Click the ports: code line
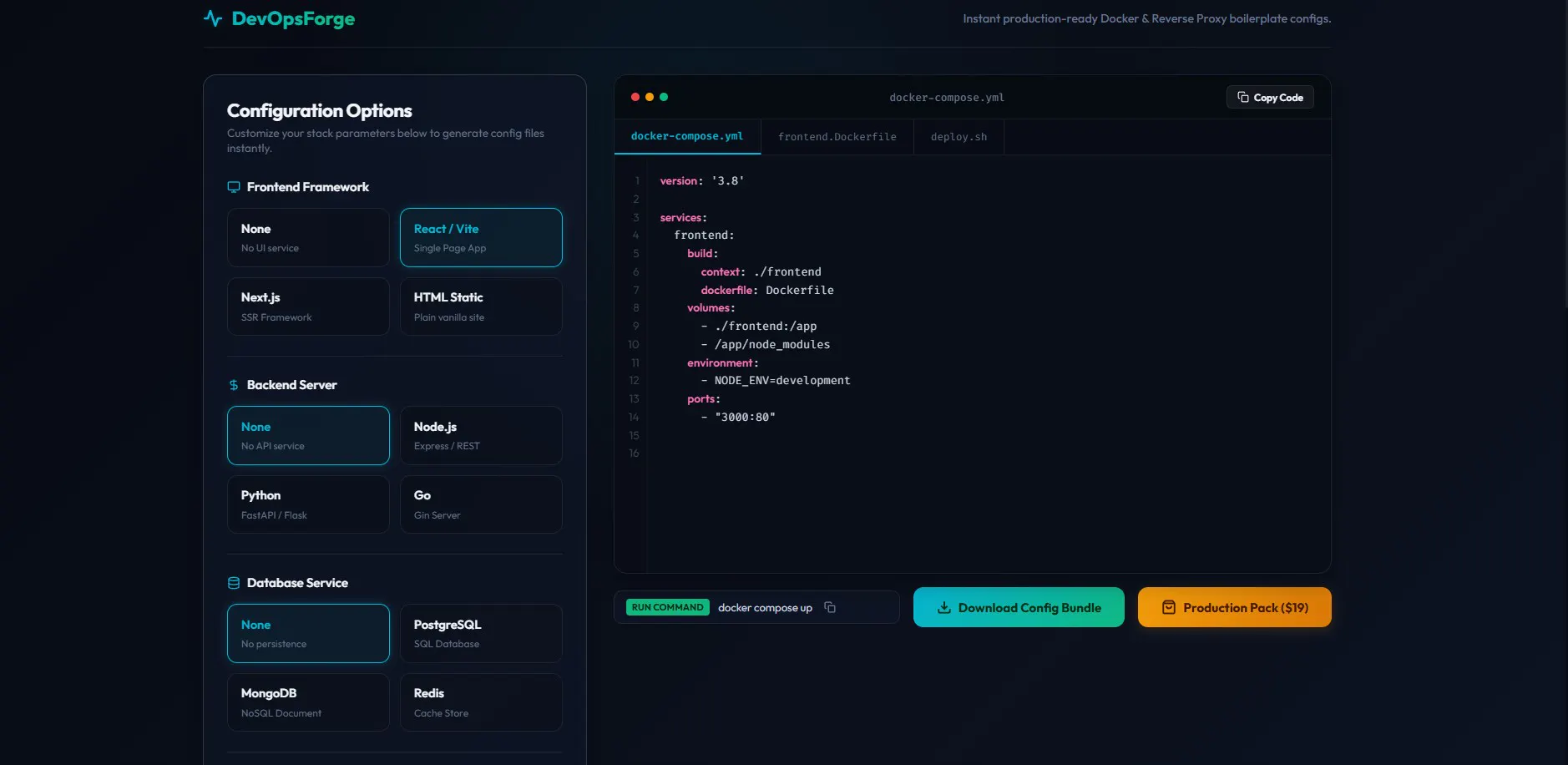This screenshot has height=765, width=1568. (703, 399)
